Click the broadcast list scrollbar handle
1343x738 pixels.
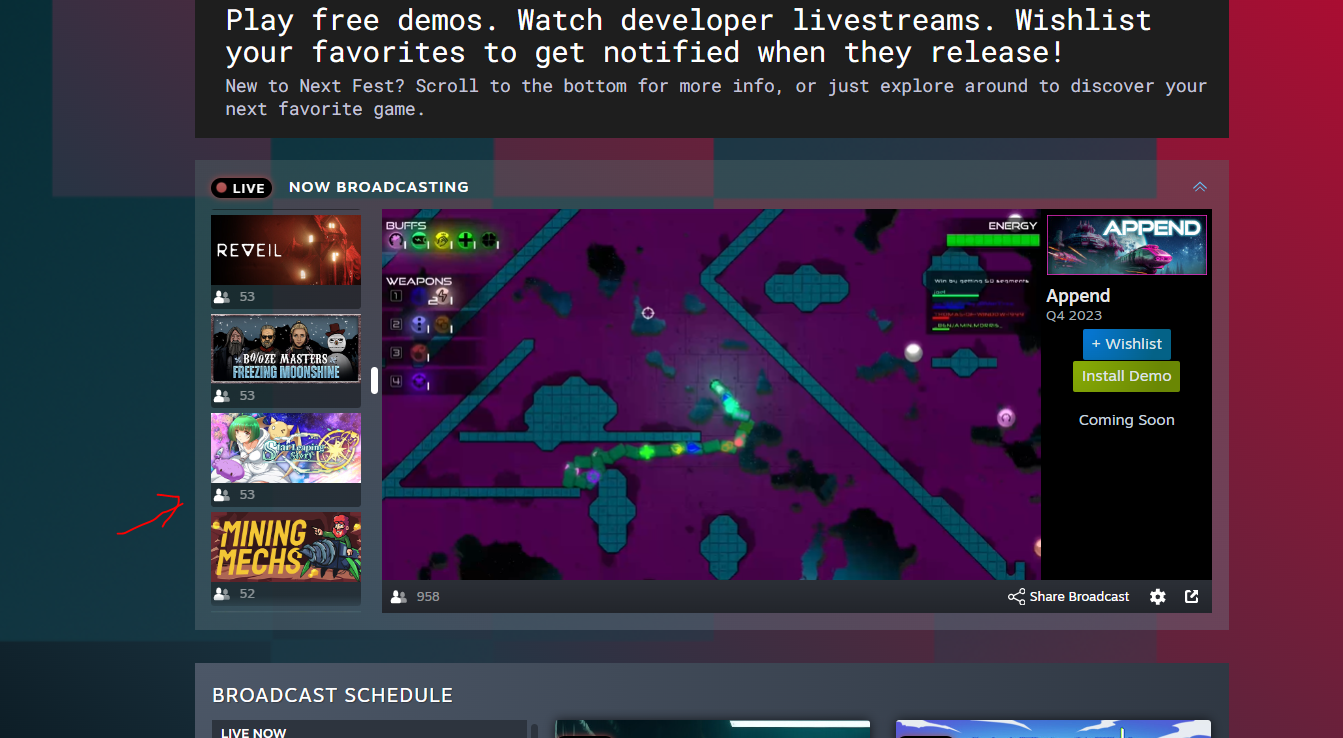pyautogui.click(x=374, y=381)
